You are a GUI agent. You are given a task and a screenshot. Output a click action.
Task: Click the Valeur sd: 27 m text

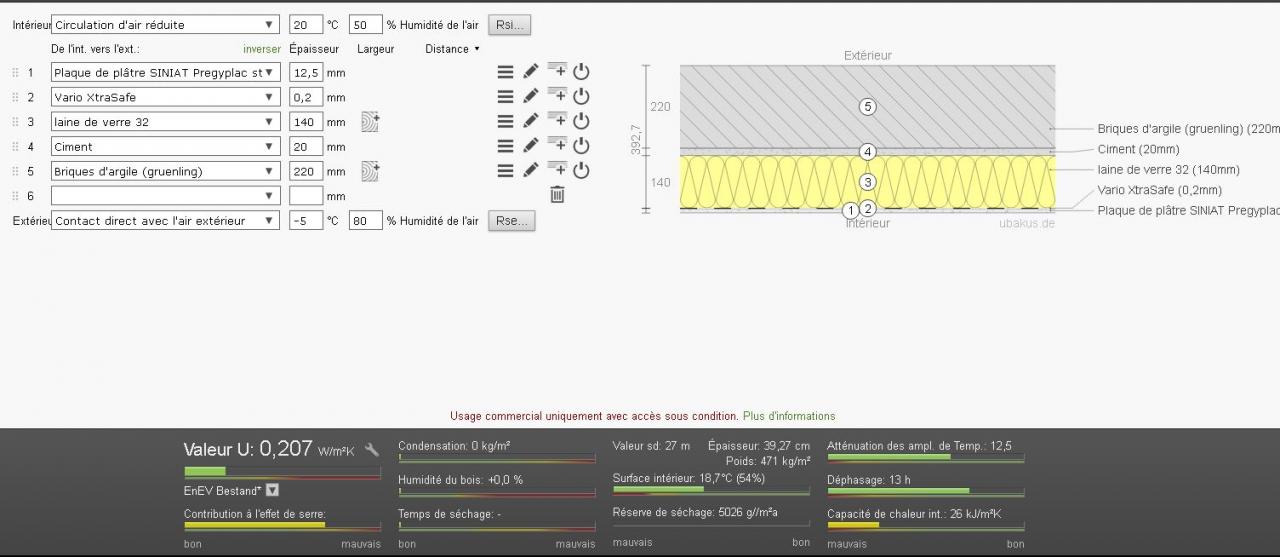(x=651, y=446)
